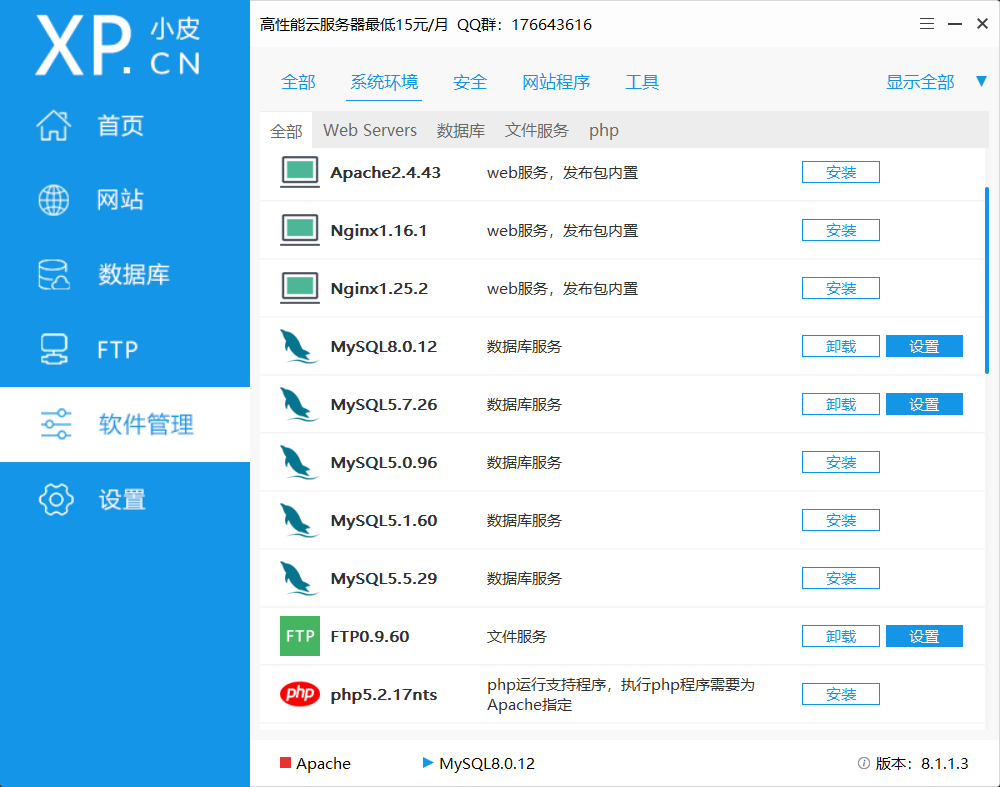The height and width of the screenshot is (787, 1000).
Task: Uninstall FTP0.9.60 with 卸载 button
Action: tap(841, 636)
